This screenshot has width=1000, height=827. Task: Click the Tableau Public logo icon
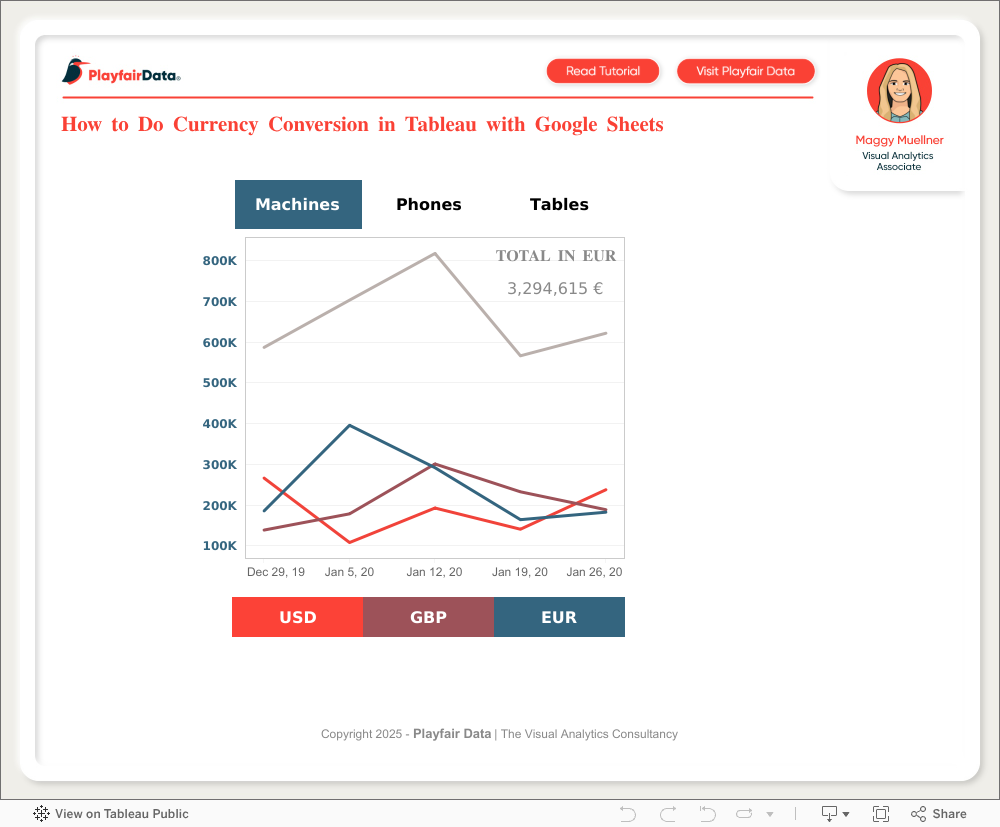41,814
